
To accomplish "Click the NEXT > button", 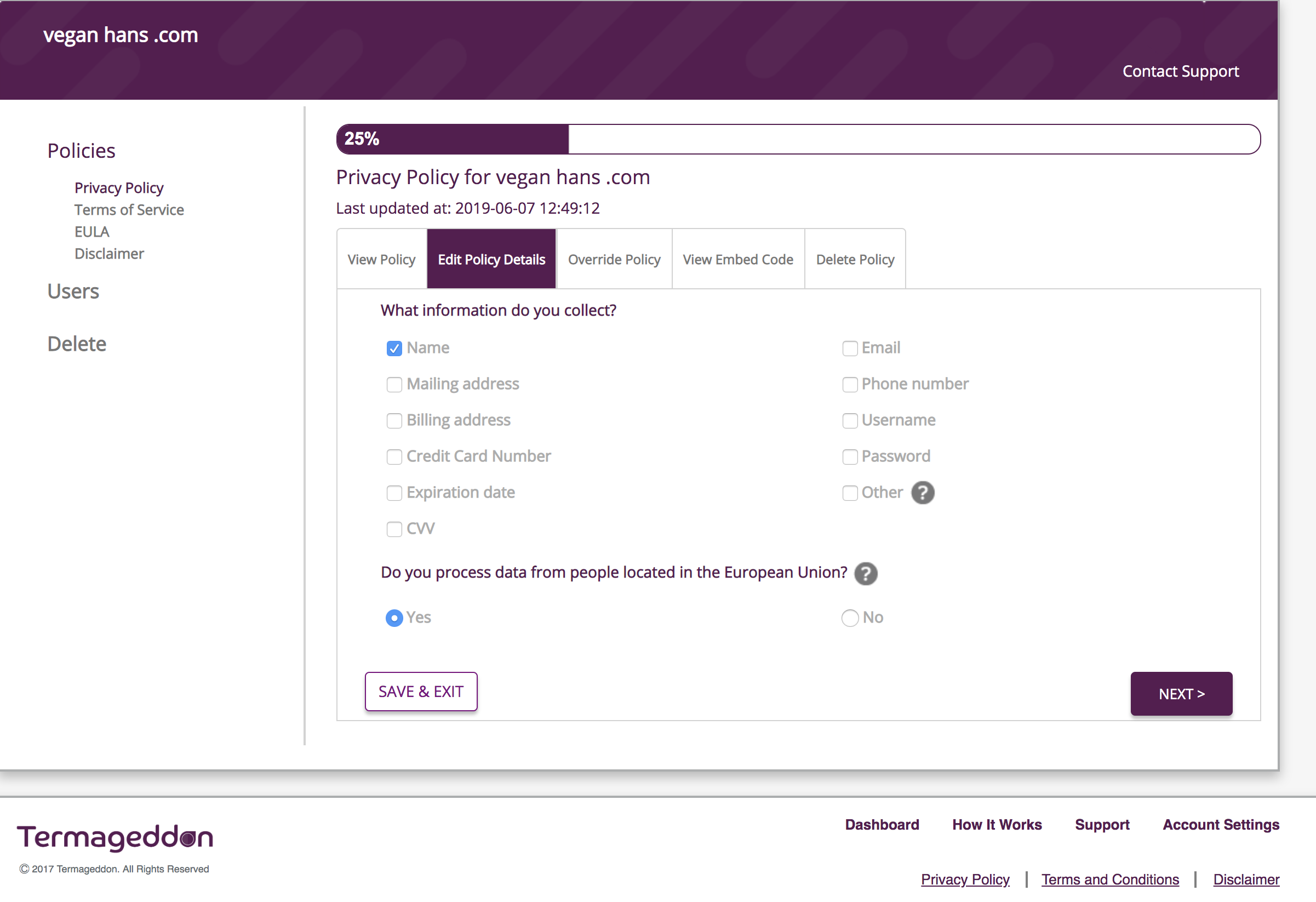I will click(1181, 694).
